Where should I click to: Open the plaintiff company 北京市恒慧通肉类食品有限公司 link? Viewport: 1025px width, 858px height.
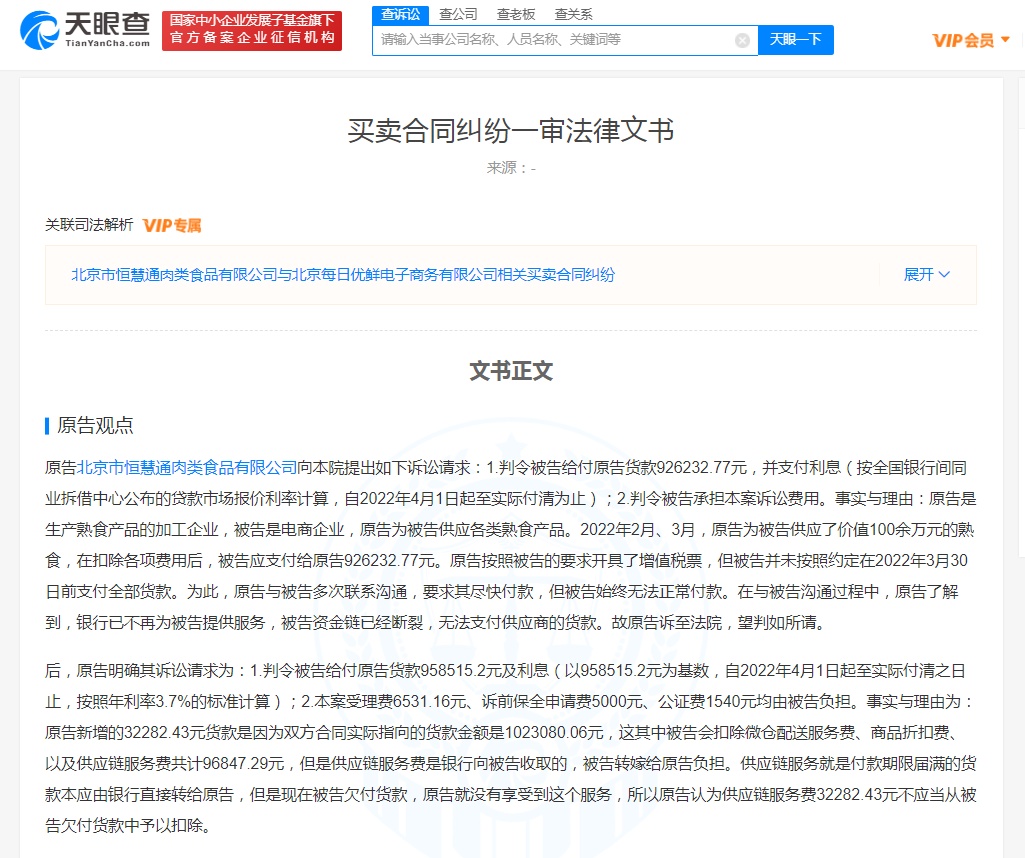(187, 467)
